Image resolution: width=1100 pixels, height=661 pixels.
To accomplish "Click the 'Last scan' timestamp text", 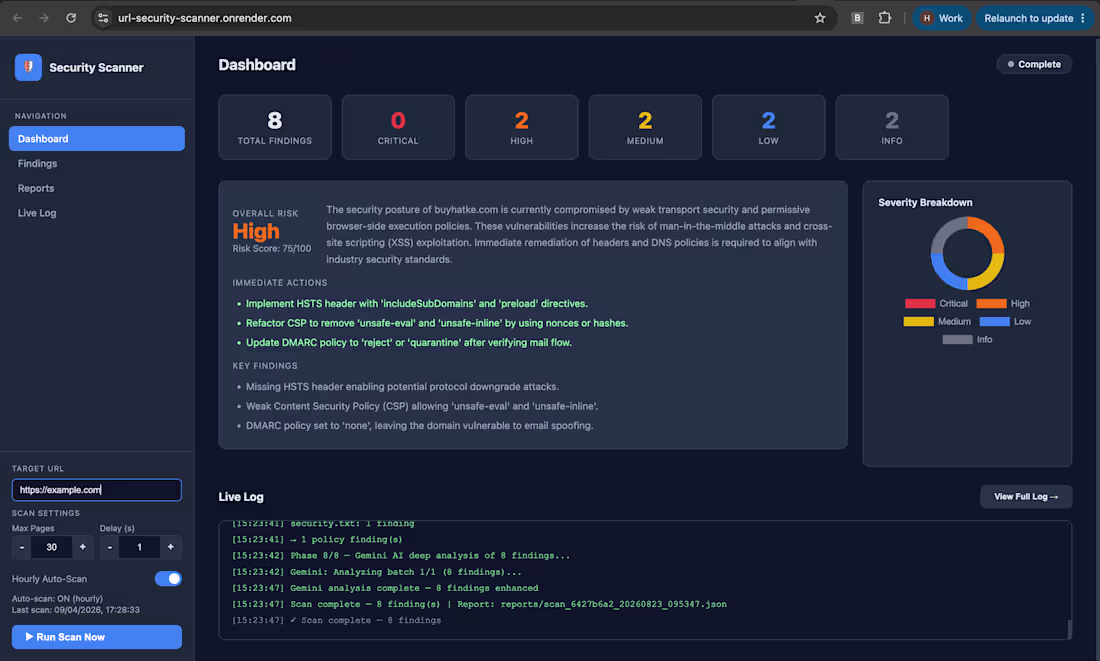I will click(76, 610).
